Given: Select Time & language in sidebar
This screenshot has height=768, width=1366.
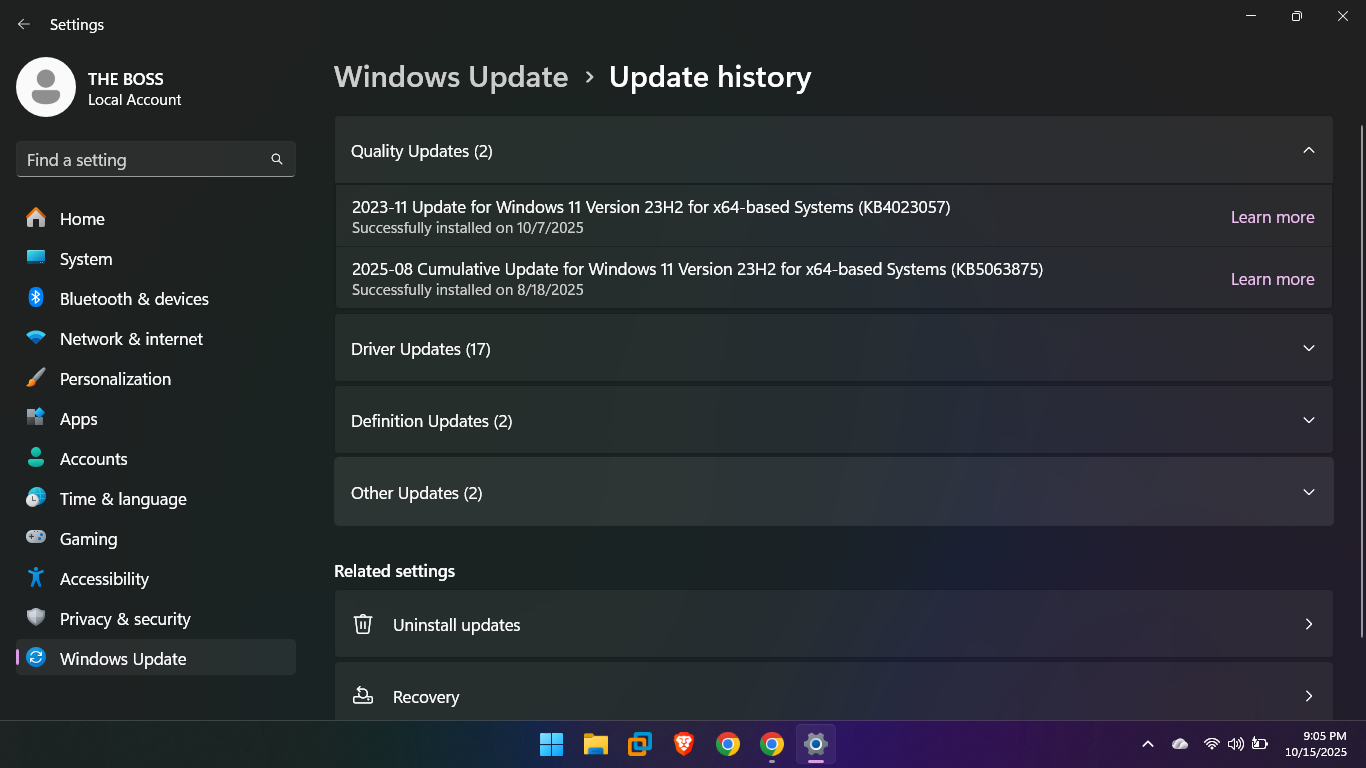Looking at the screenshot, I should 123,499.
